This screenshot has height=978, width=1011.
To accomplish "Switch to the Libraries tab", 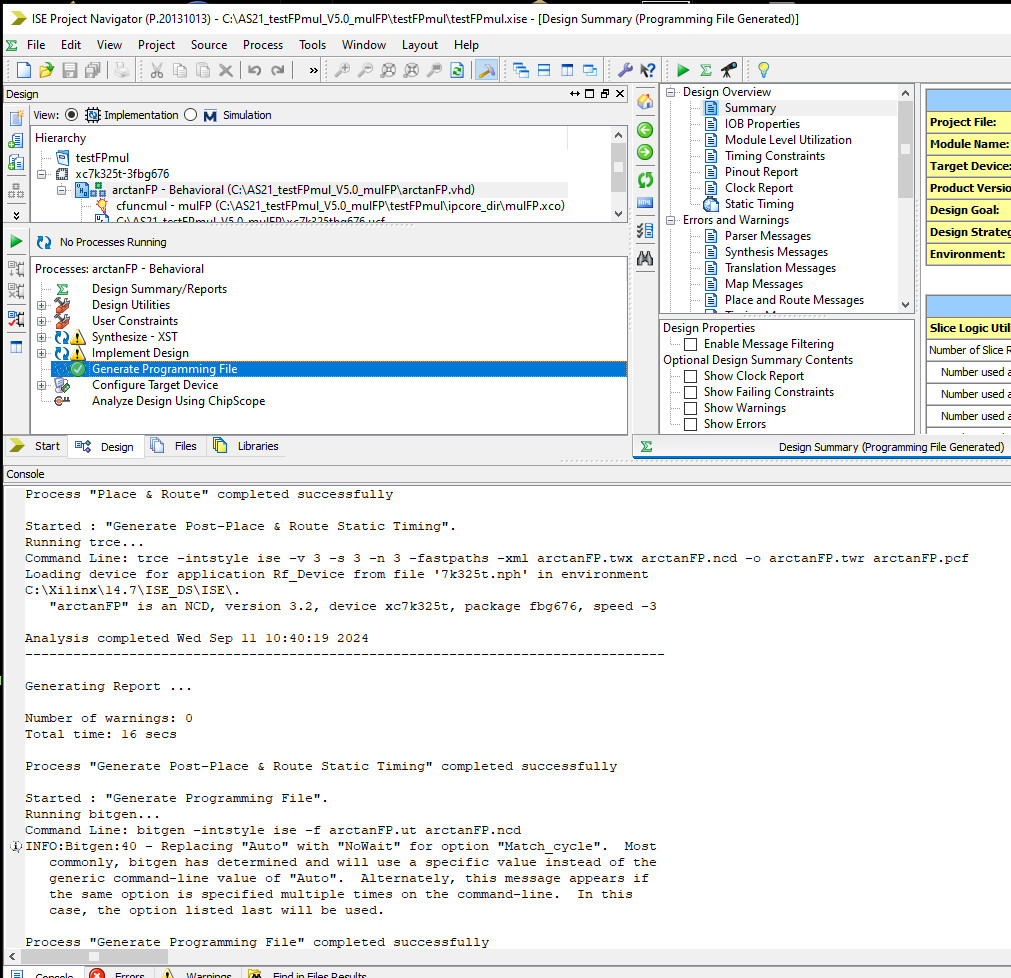I will (246, 446).
